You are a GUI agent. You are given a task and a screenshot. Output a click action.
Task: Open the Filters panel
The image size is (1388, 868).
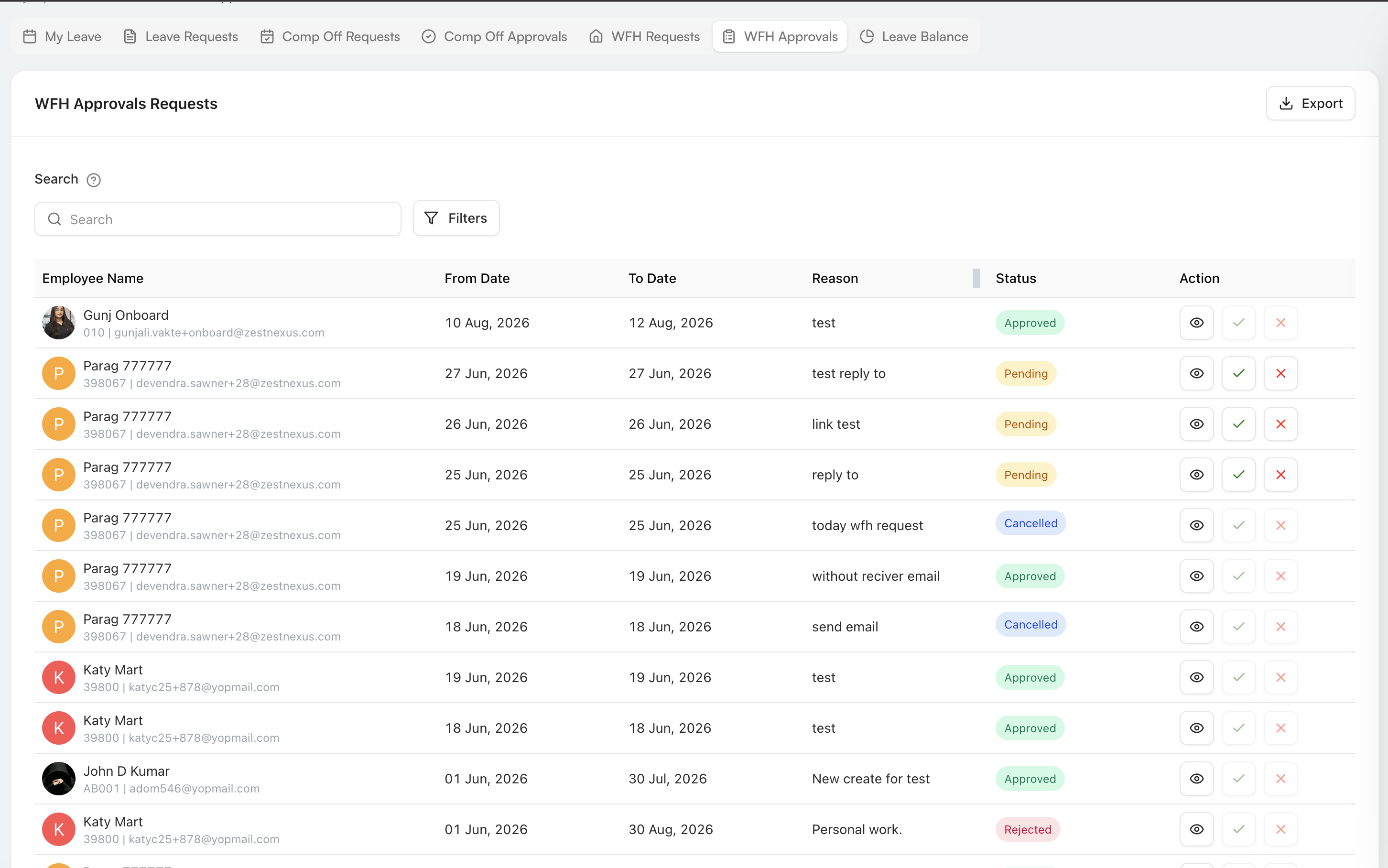tap(456, 218)
